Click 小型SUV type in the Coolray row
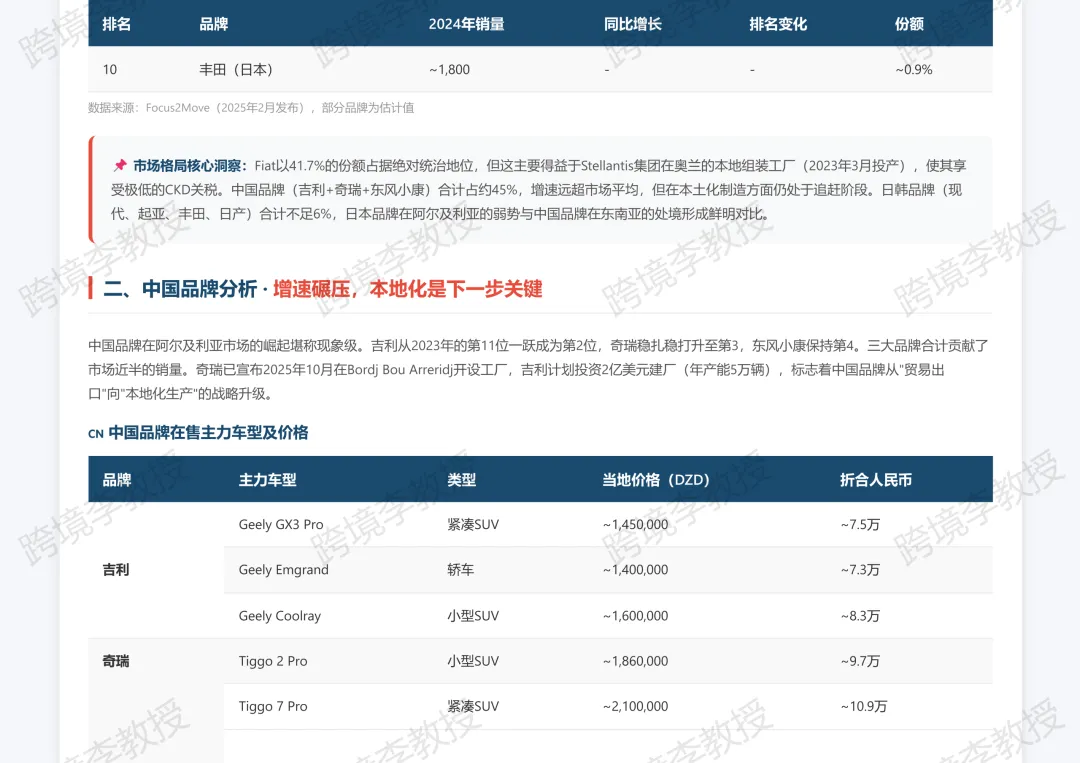This screenshot has height=763, width=1080. coord(473,616)
